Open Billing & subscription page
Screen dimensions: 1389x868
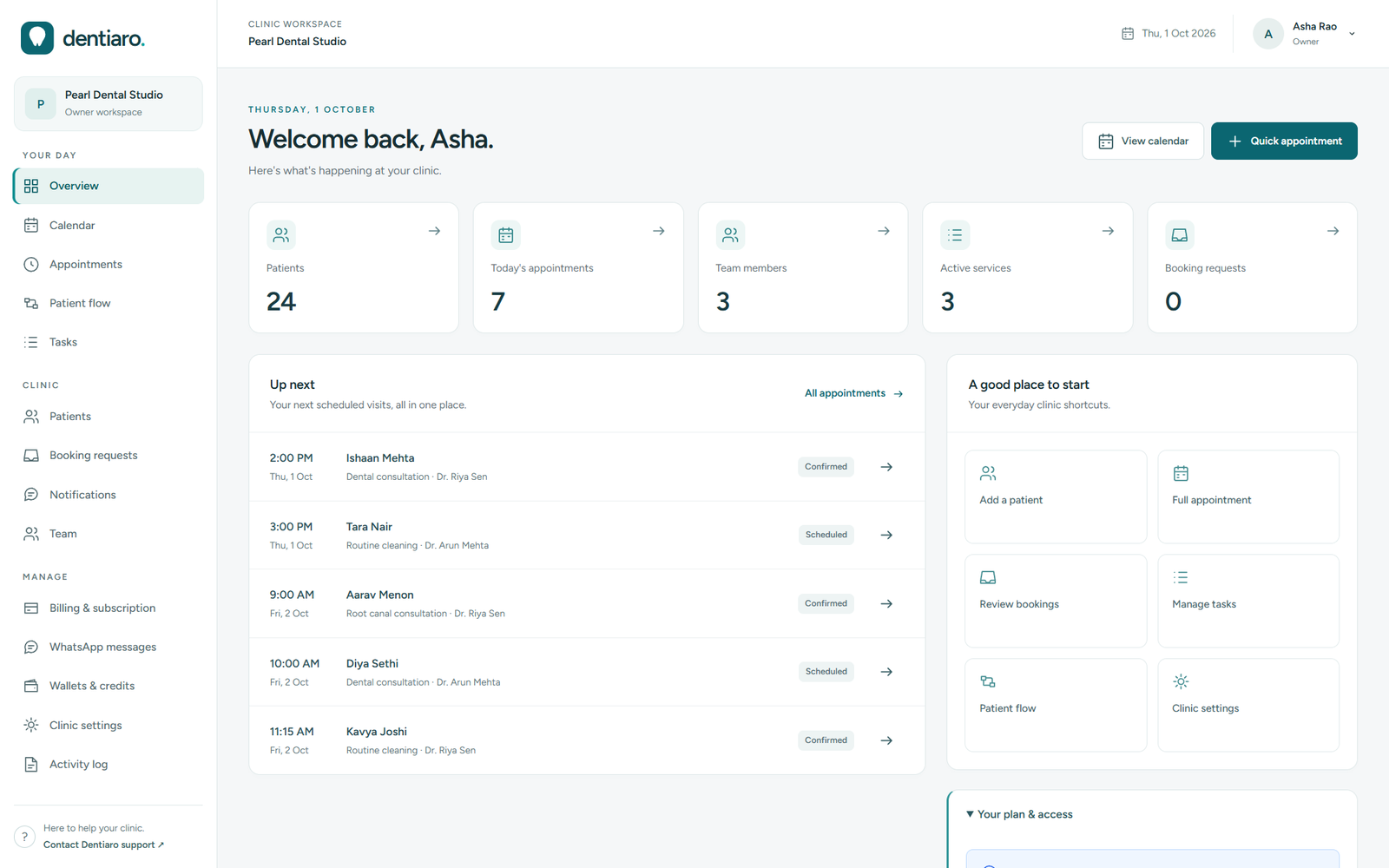pos(109,608)
